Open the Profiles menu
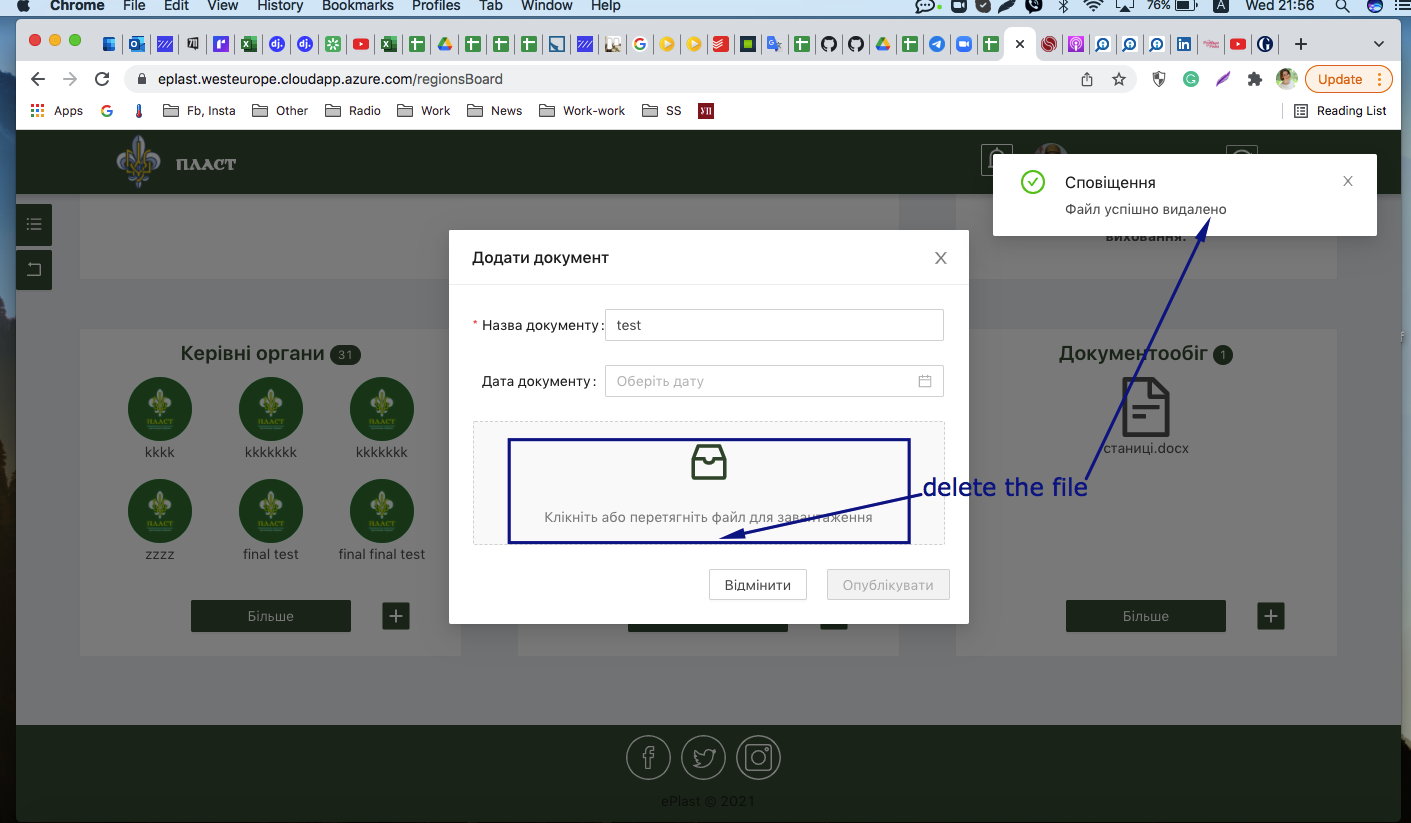This screenshot has width=1411, height=823. click(x=436, y=6)
